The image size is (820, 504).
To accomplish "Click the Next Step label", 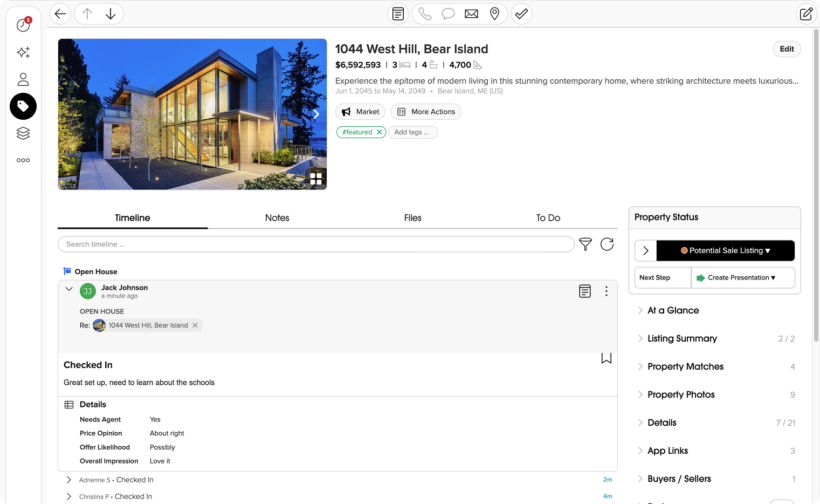I will pos(654,278).
